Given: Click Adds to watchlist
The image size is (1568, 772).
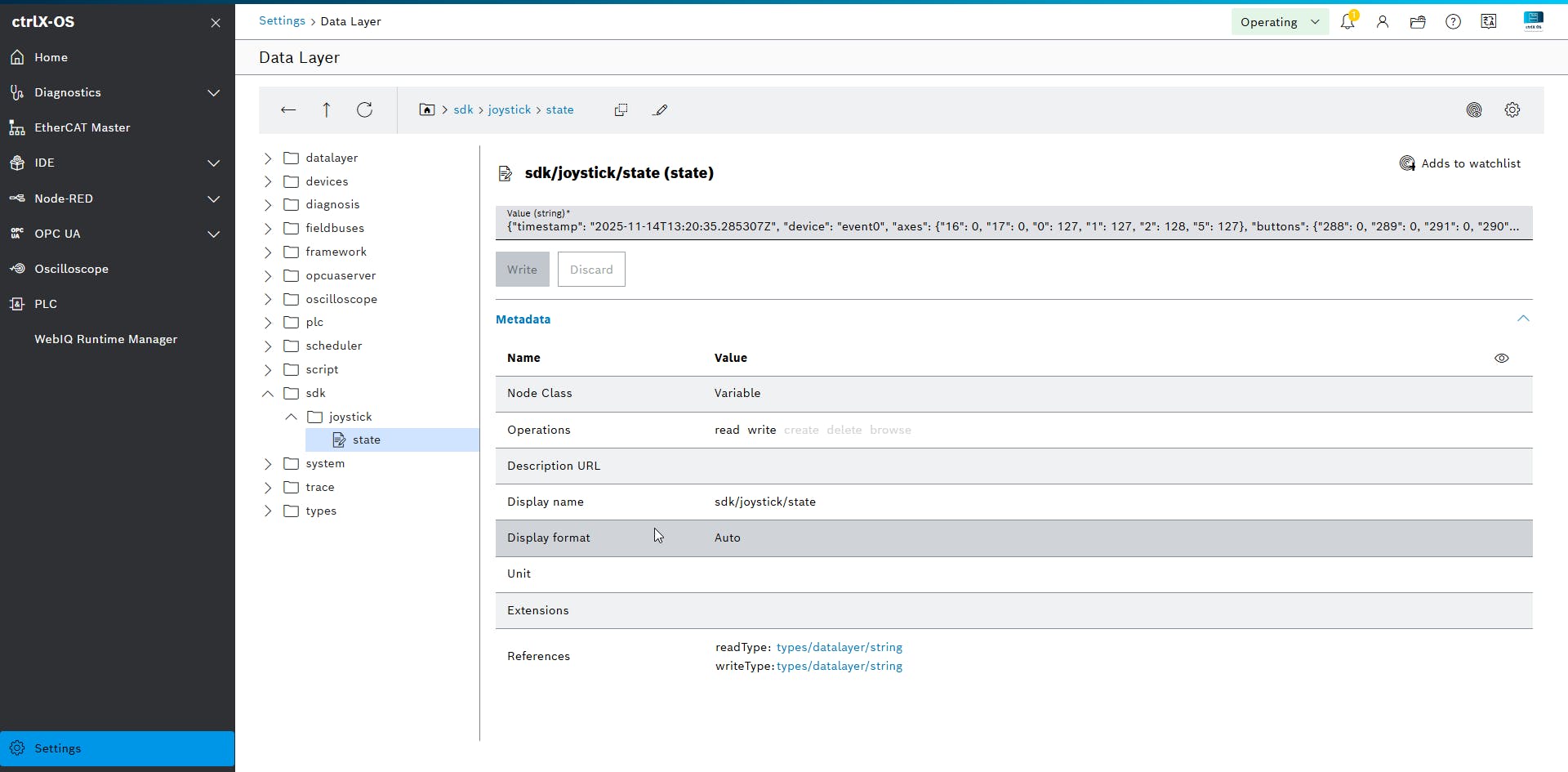Looking at the screenshot, I should [x=1460, y=163].
